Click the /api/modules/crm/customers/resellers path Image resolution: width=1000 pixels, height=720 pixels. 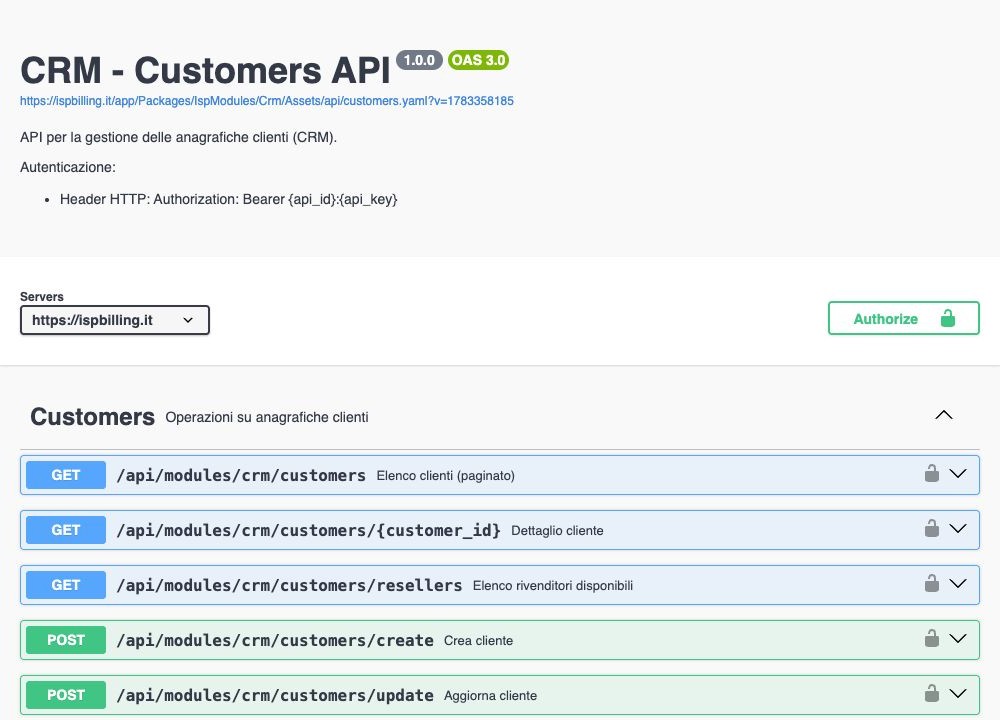click(x=290, y=585)
